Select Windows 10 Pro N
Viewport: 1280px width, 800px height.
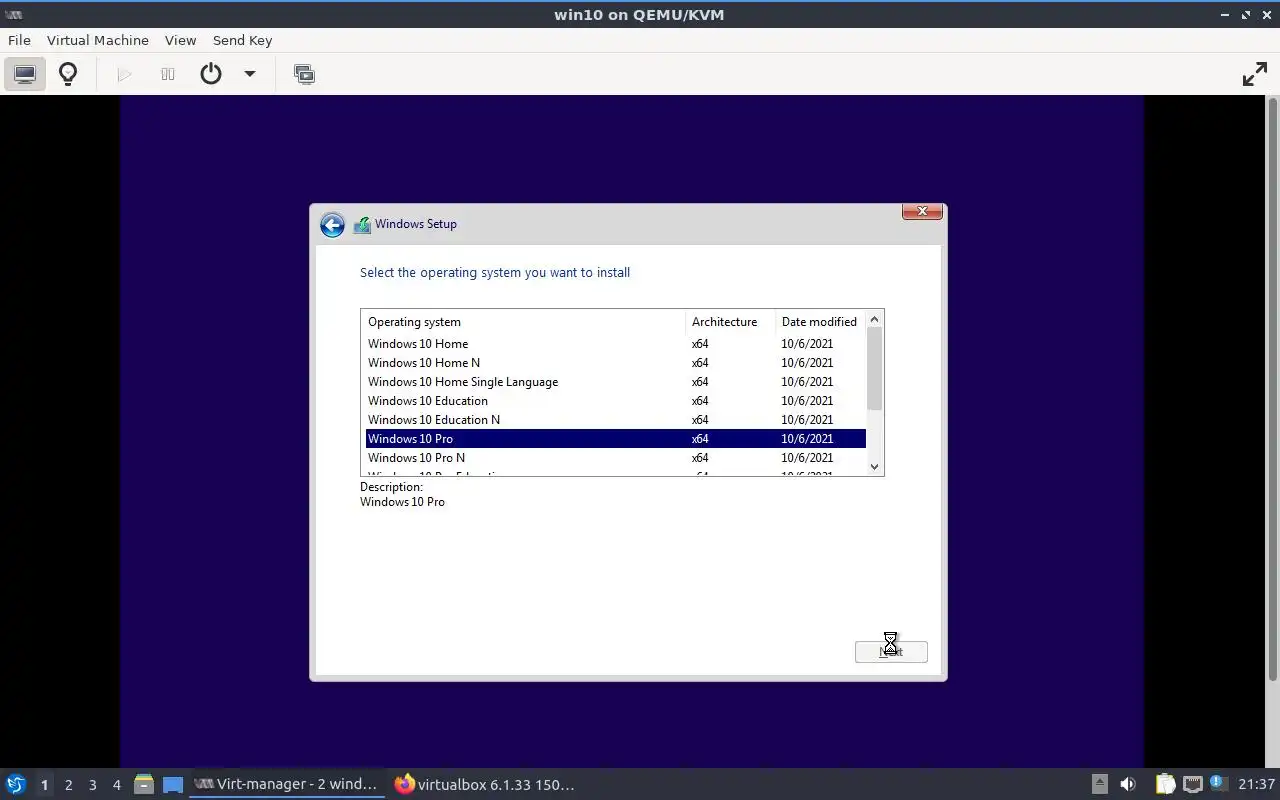coord(616,458)
